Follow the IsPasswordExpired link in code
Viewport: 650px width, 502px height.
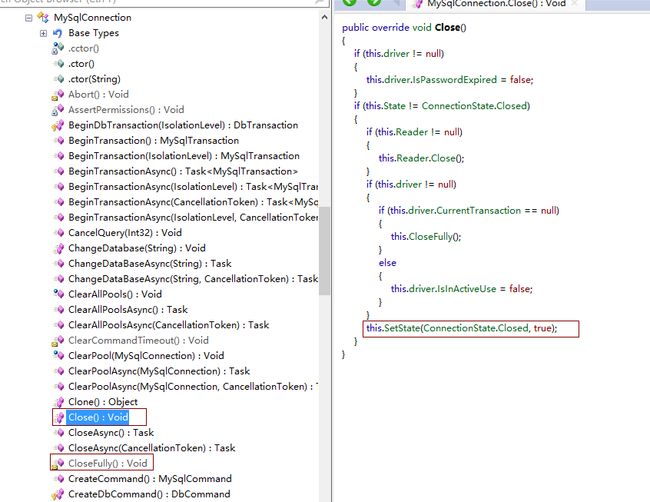coord(454,80)
